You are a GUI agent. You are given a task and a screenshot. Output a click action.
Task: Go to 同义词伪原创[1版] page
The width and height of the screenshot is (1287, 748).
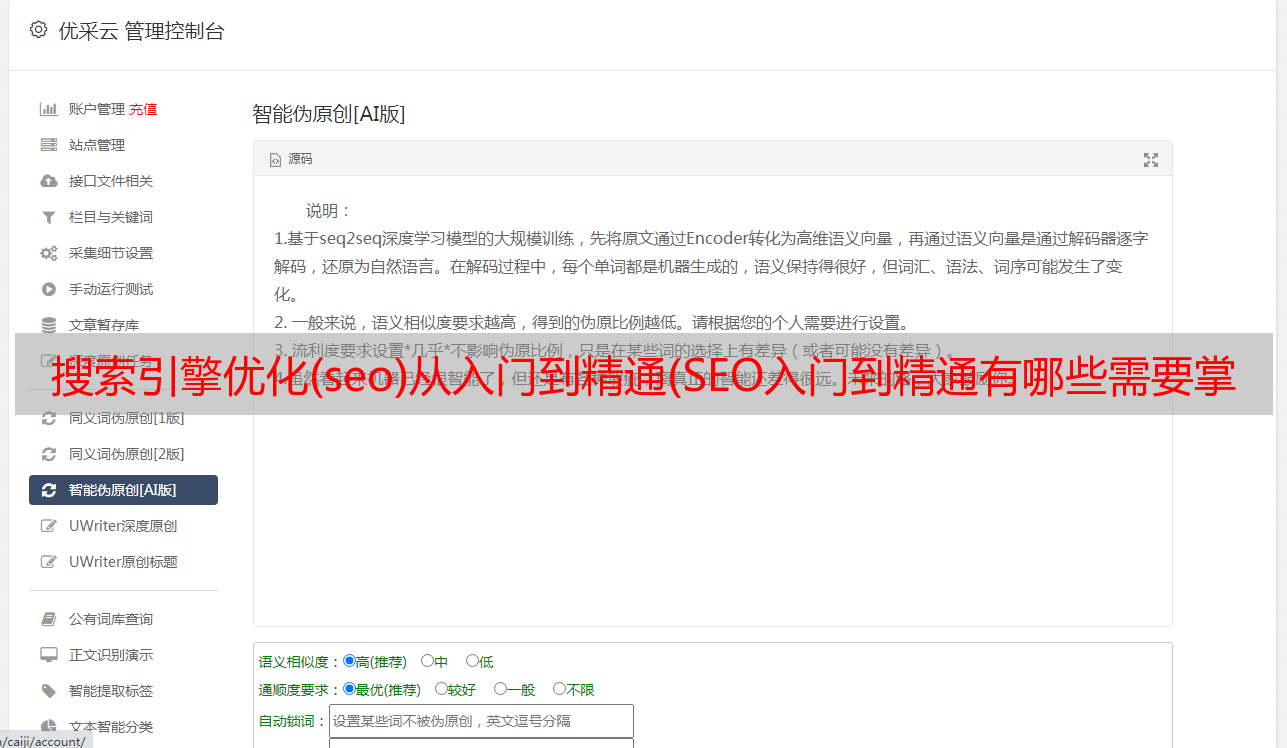tap(127, 418)
